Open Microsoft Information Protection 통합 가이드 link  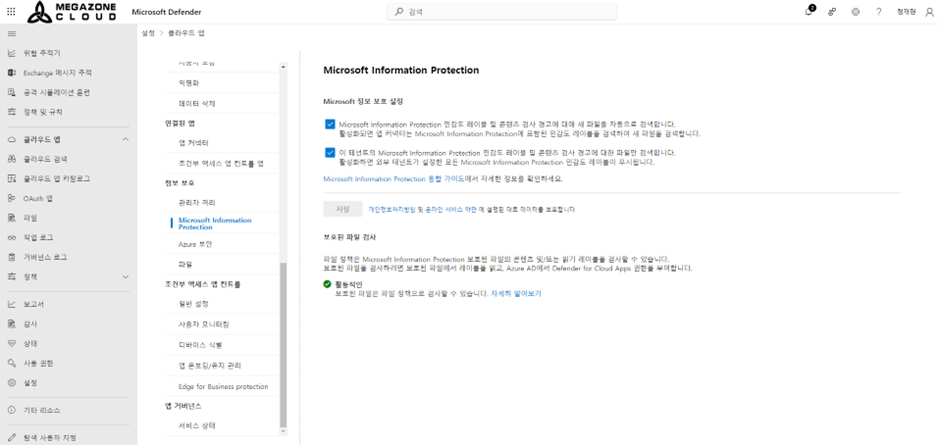point(394,179)
